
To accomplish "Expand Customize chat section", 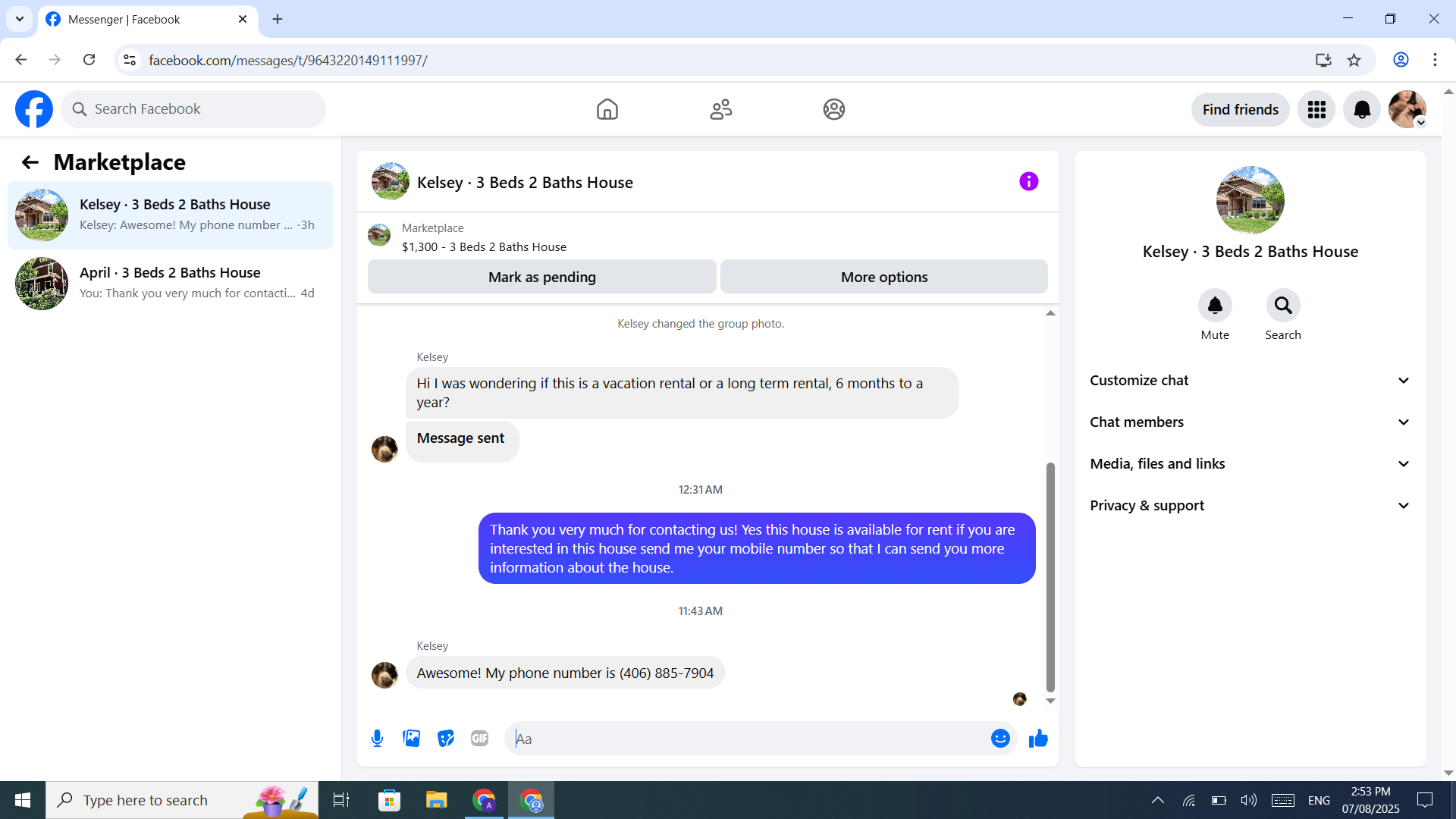I will pyautogui.click(x=1250, y=380).
